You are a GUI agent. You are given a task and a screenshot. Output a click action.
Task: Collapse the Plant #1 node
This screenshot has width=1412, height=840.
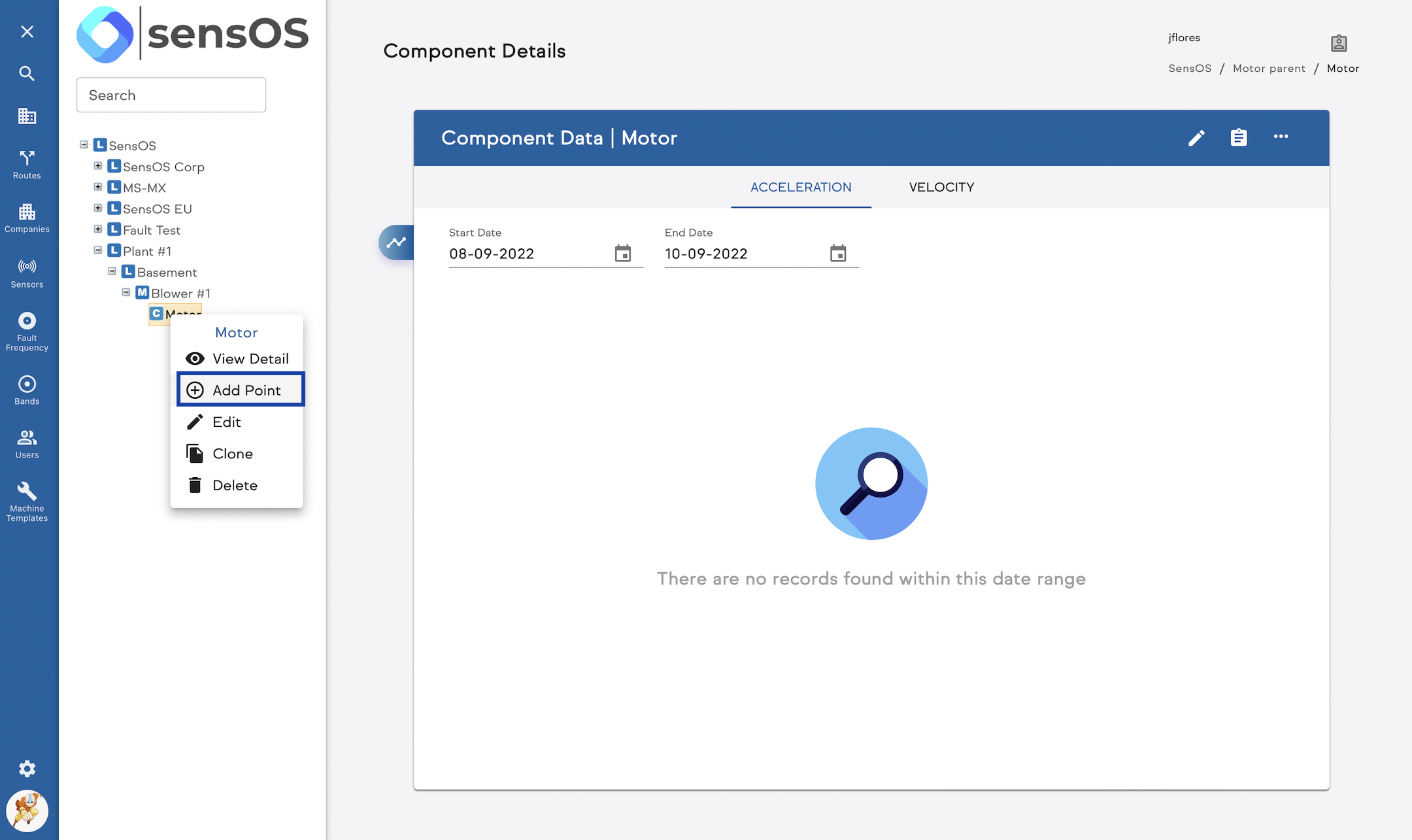point(98,250)
